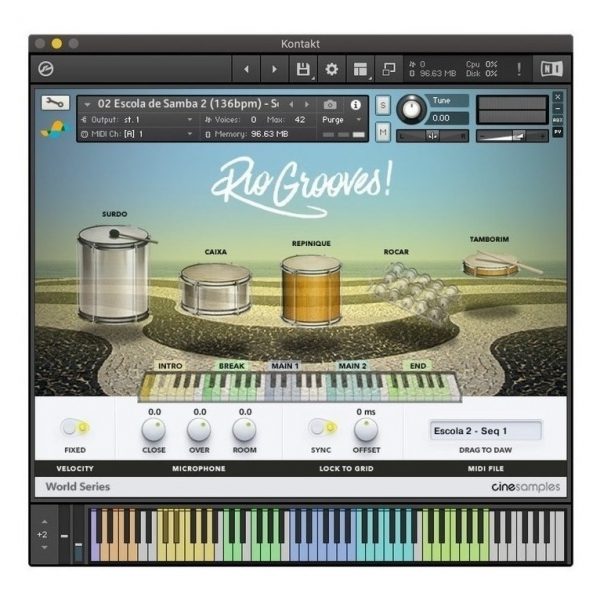Click the NI logo icon
The width and height of the screenshot is (600, 600).
(551, 69)
